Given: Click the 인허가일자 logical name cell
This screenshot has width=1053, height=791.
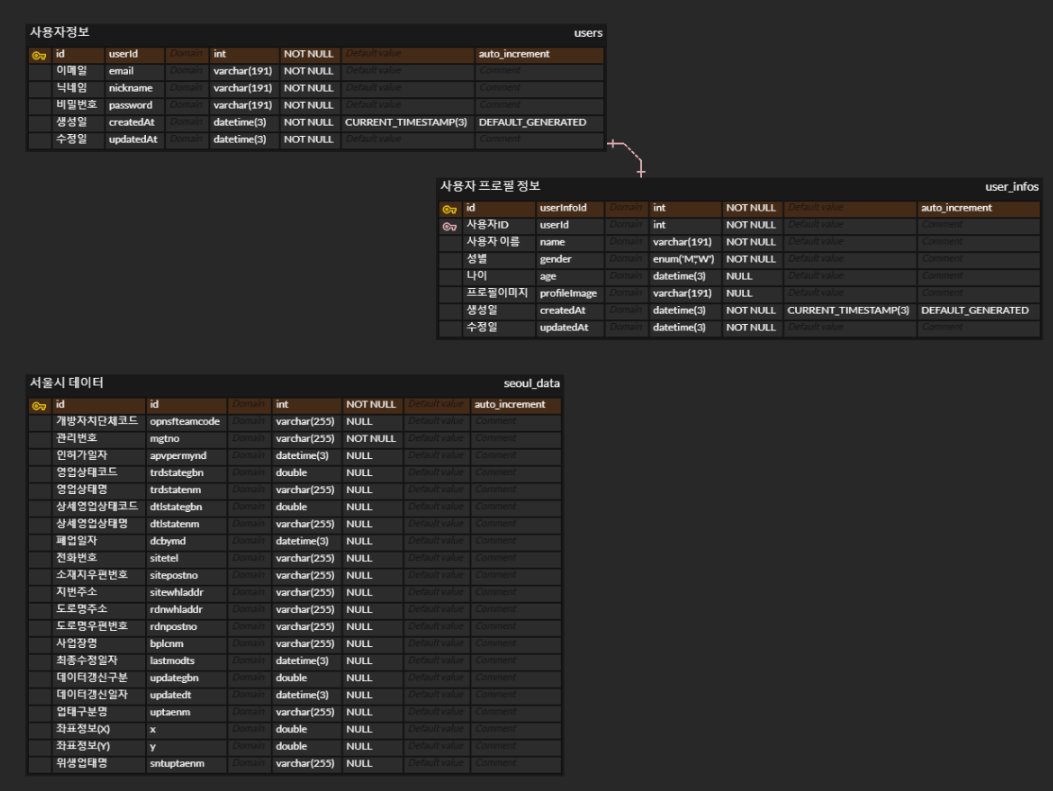Looking at the screenshot, I should pos(99,456).
